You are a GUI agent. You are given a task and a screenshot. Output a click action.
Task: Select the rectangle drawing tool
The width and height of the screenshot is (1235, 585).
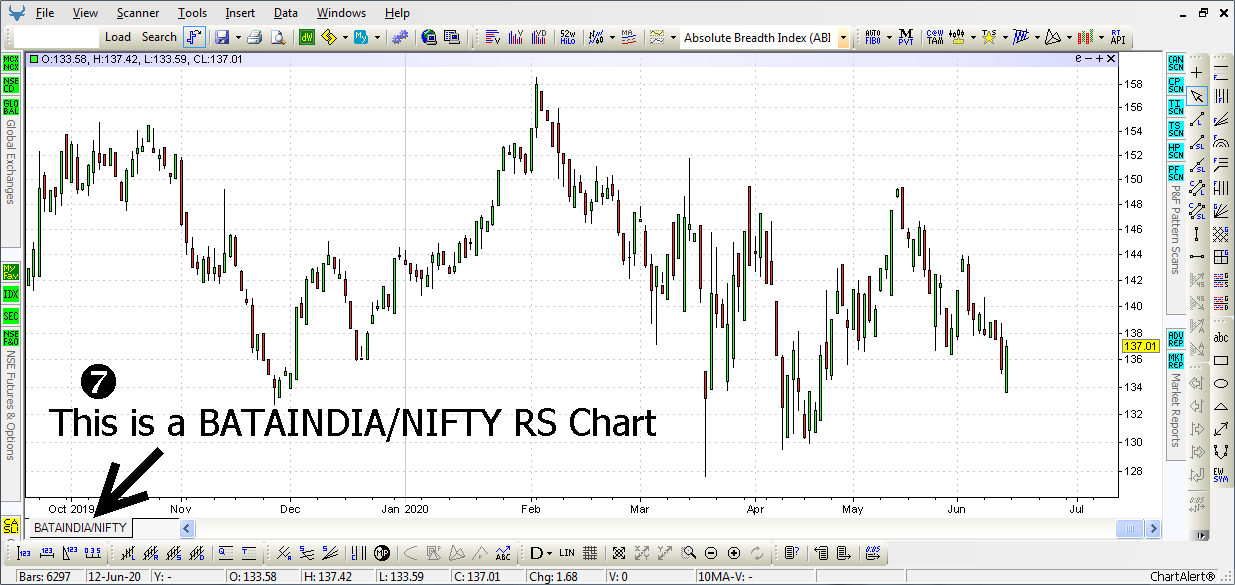1221,361
